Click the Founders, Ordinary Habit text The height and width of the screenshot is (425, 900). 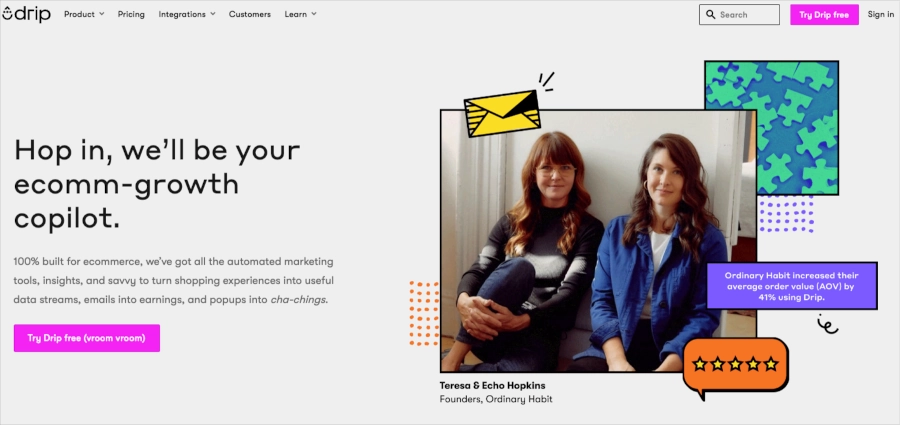point(496,399)
